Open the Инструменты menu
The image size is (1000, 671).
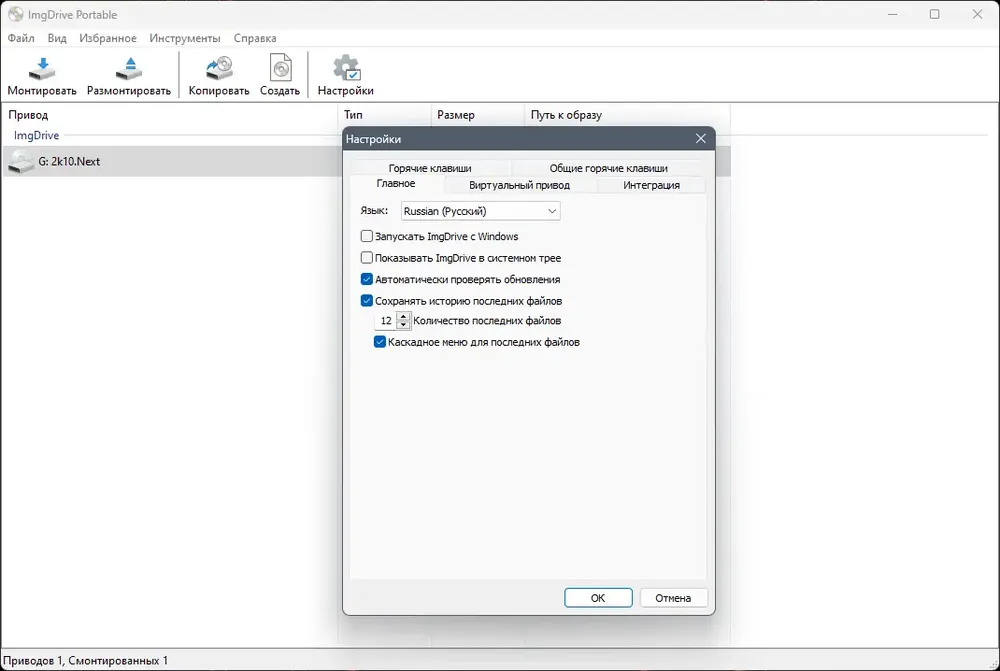click(x=185, y=38)
